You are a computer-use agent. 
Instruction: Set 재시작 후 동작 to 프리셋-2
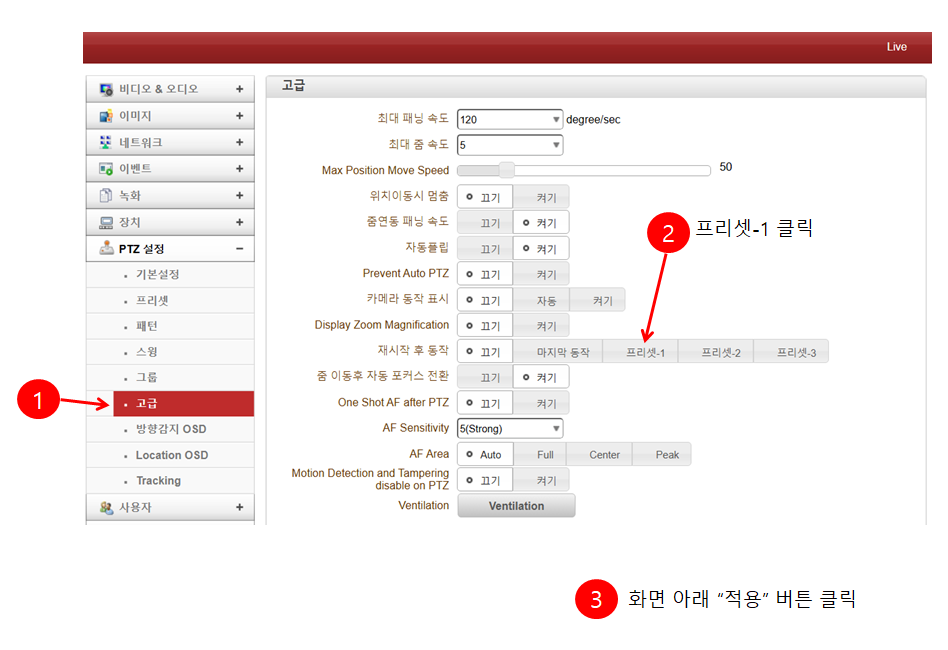(x=716, y=351)
